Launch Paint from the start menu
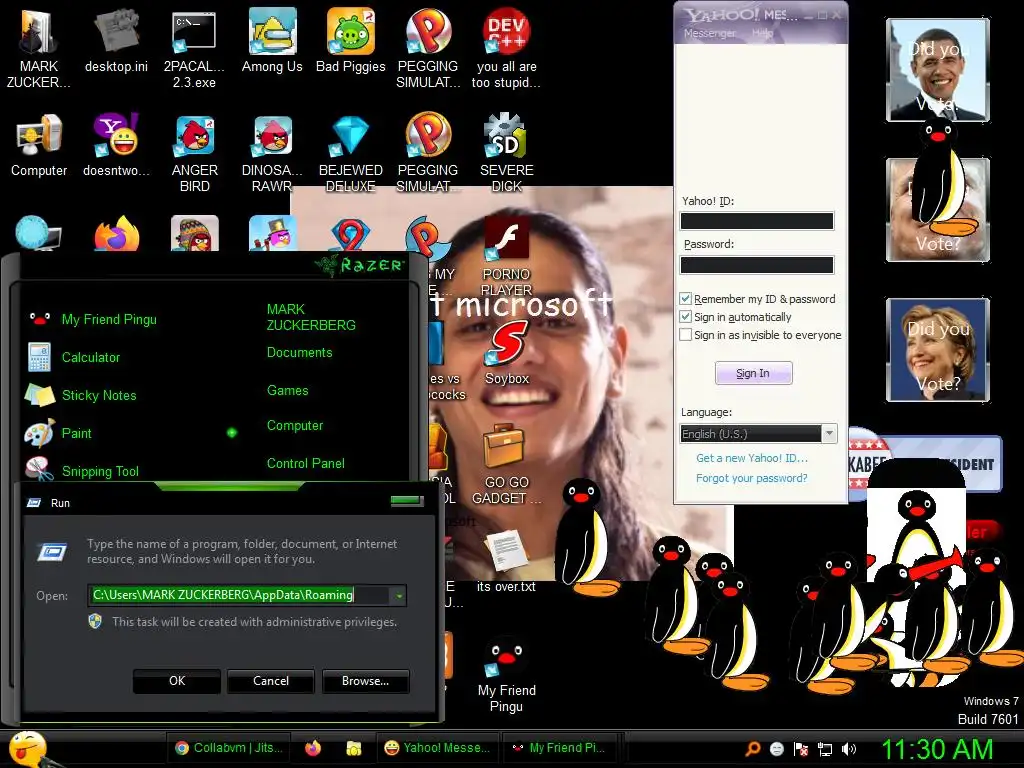1024x768 pixels. click(76, 433)
